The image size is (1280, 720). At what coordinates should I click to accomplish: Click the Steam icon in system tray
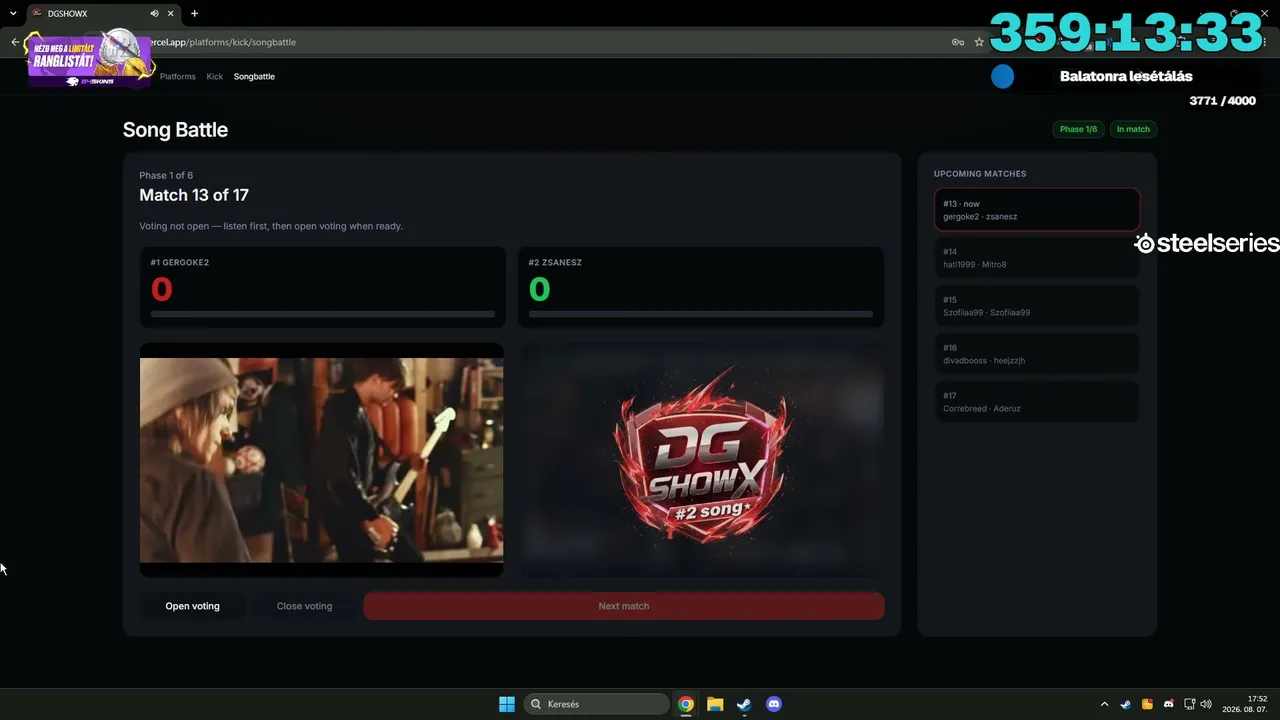[x=1125, y=704]
